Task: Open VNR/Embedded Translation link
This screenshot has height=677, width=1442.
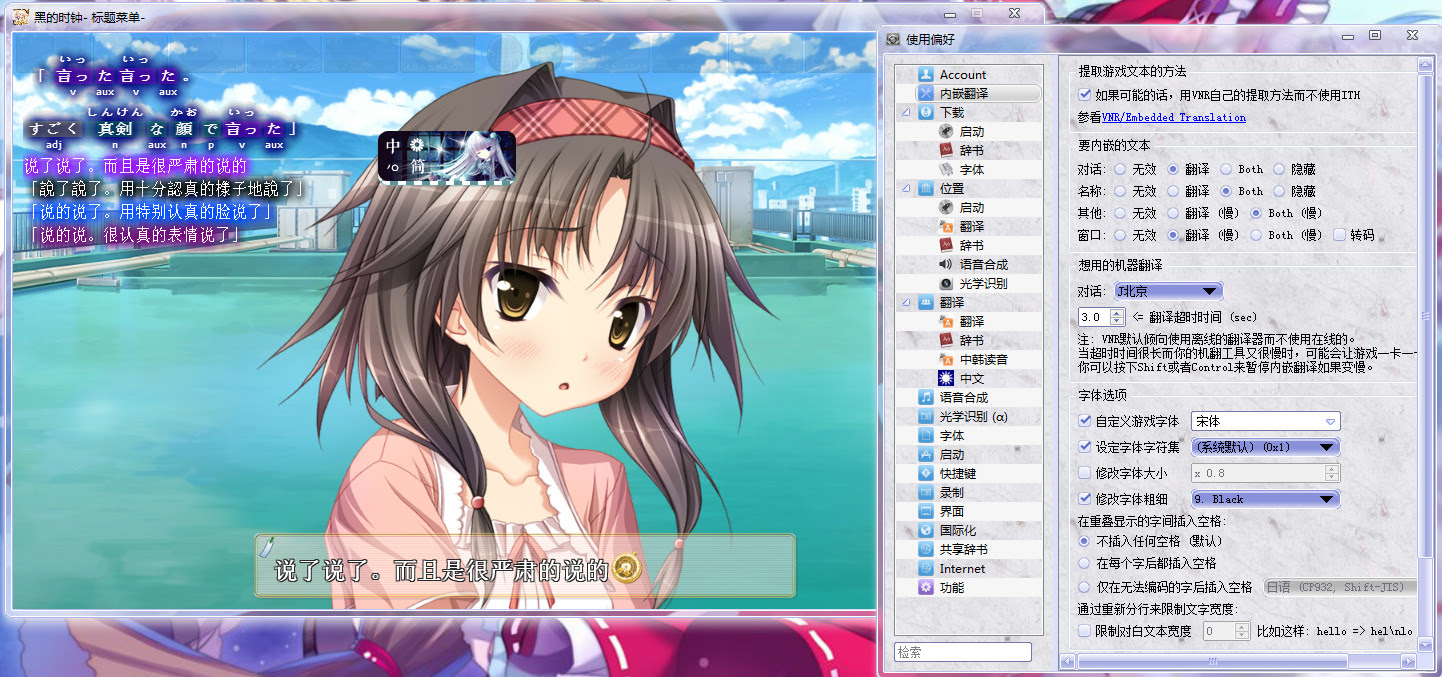Action: point(1174,117)
